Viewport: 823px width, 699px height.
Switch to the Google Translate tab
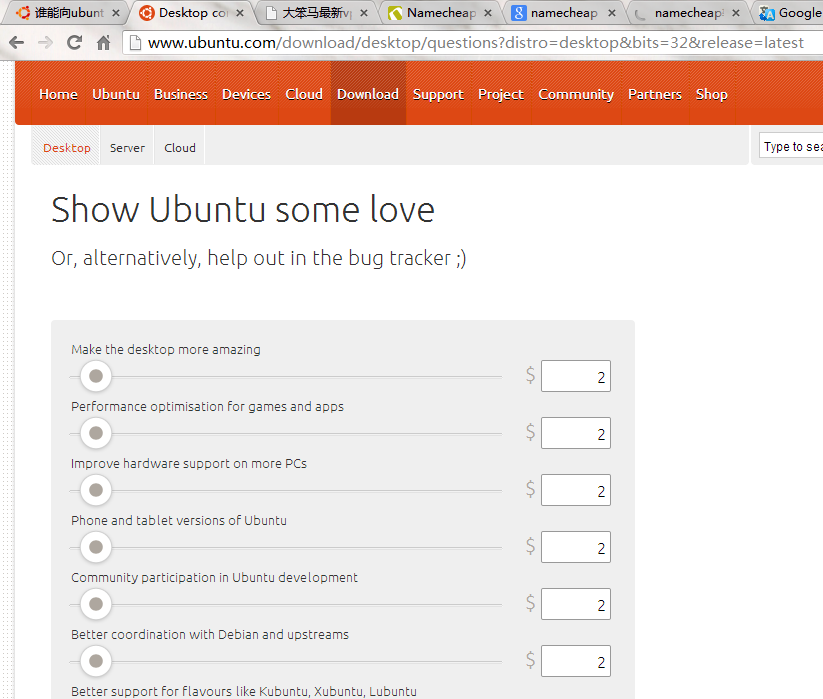pyautogui.click(x=790, y=13)
